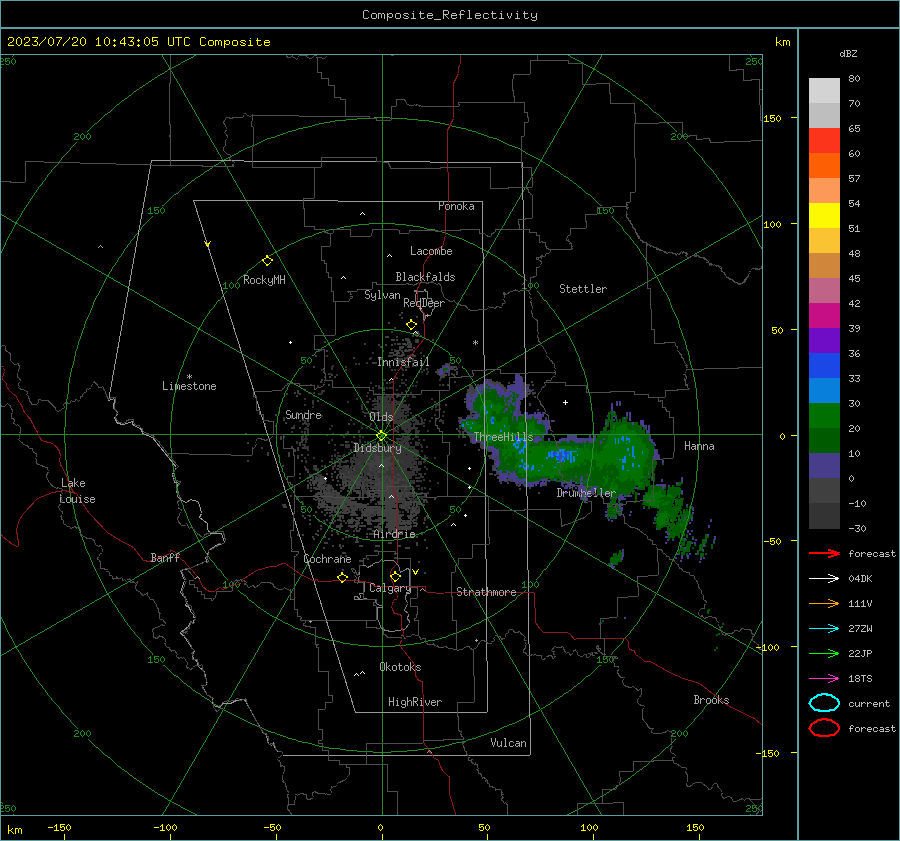Click the 'Brooks' map label

(711, 700)
